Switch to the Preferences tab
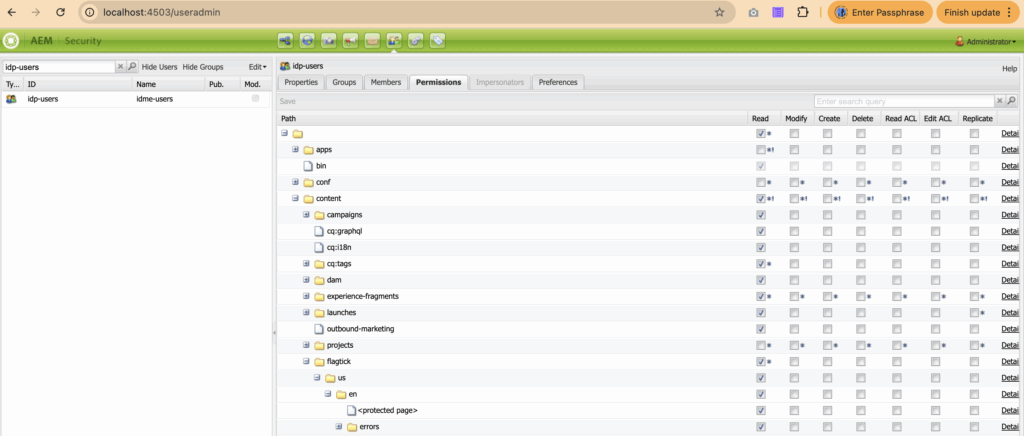 click(x=558, y=82)
